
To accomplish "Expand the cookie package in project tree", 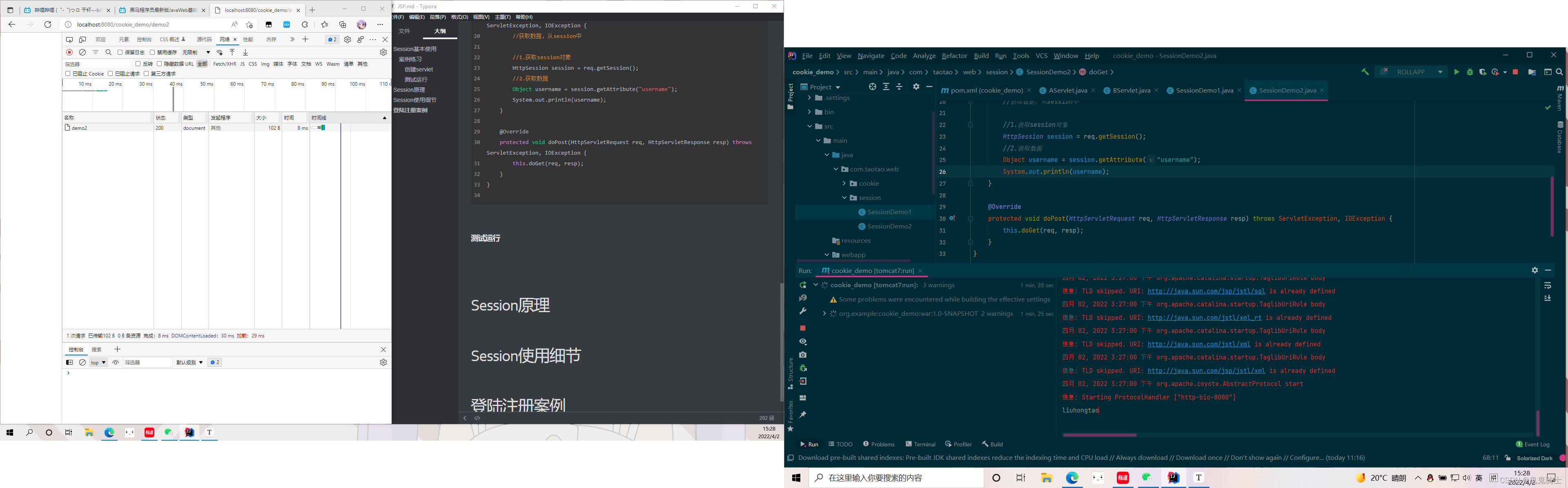I will click(844, 183).
